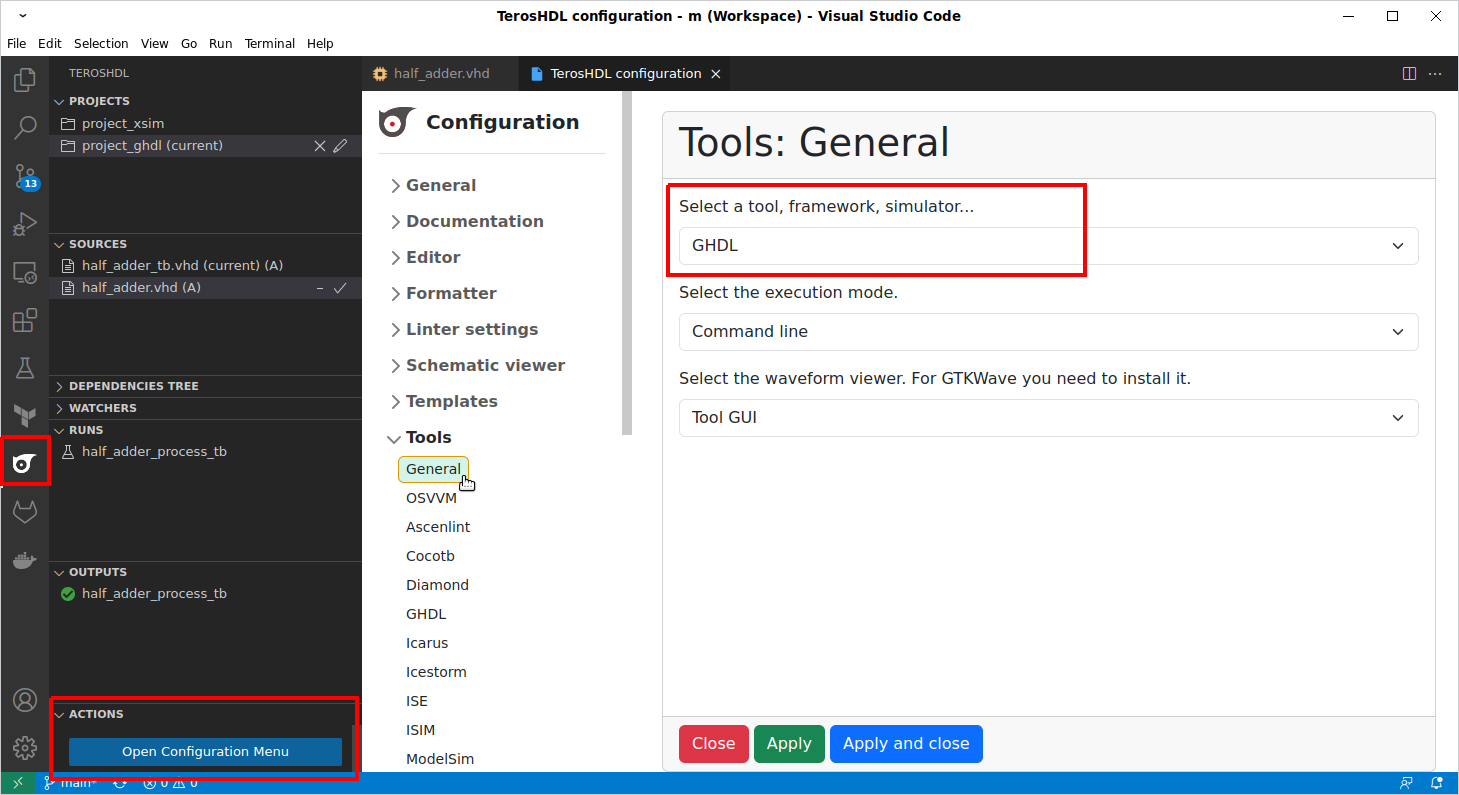
Task: Open the Selection menu
Action: [101, 44]
